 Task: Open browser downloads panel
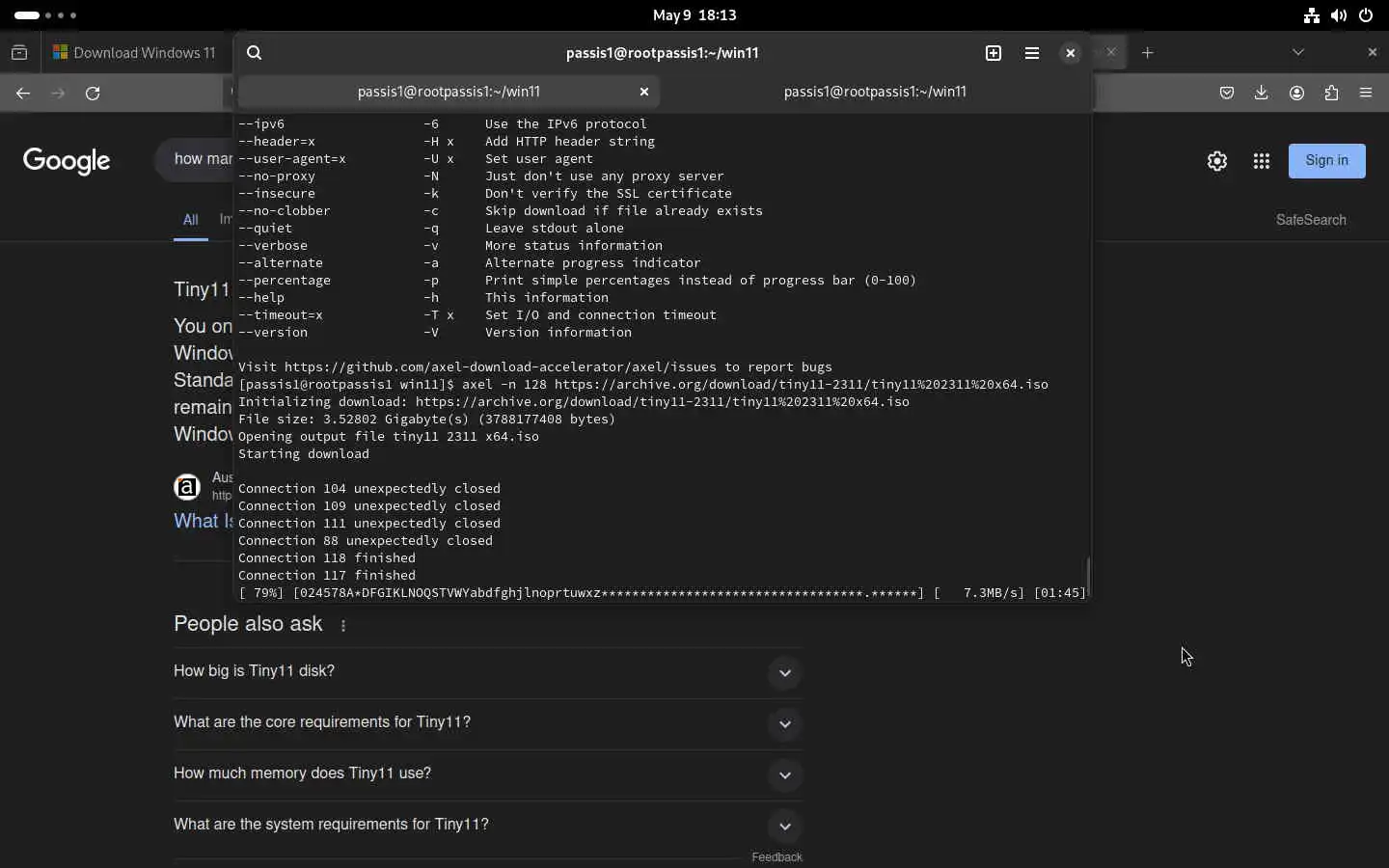(x=1262, y=94)
